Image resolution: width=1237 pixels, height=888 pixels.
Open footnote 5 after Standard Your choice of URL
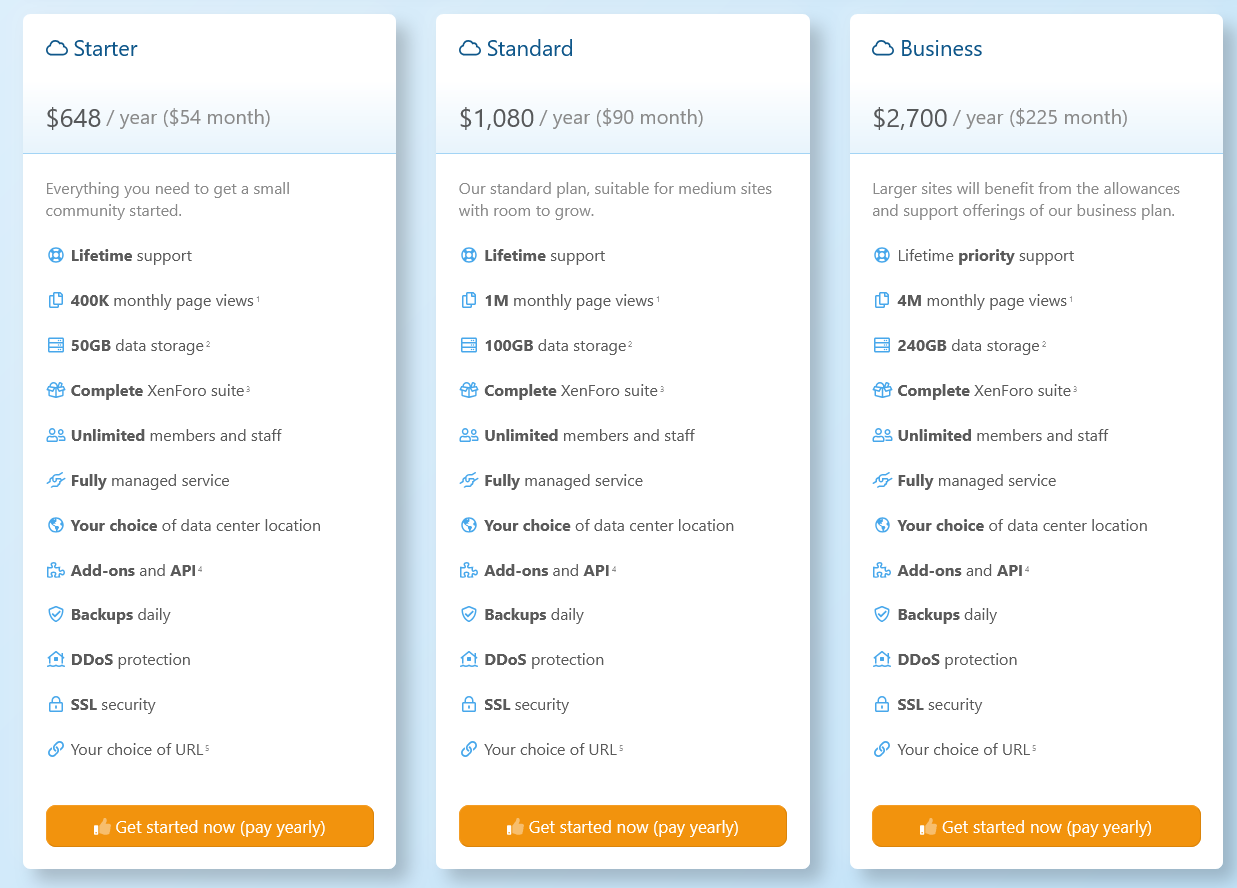coord(621,747)
